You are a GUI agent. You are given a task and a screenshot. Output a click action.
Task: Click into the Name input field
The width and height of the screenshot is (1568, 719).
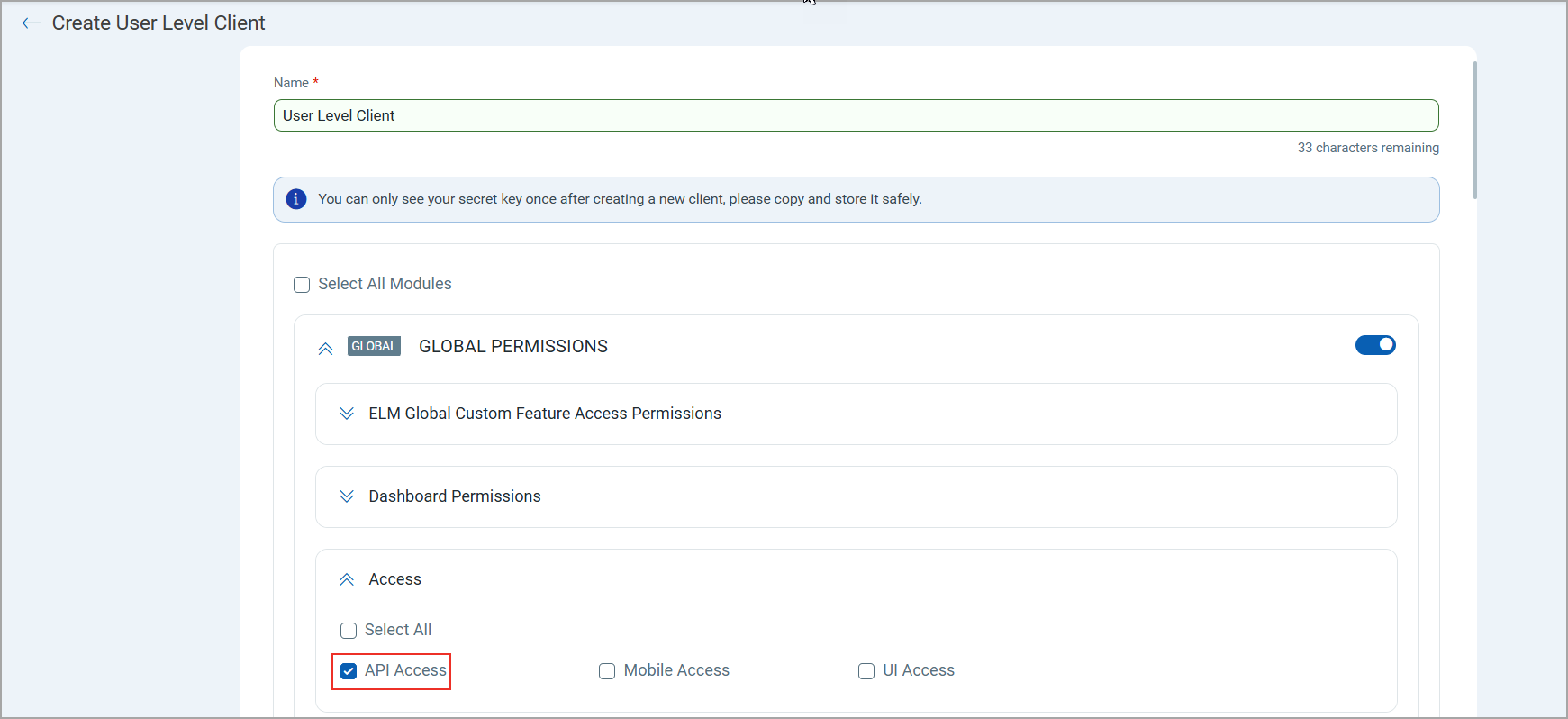coord(856,115)
